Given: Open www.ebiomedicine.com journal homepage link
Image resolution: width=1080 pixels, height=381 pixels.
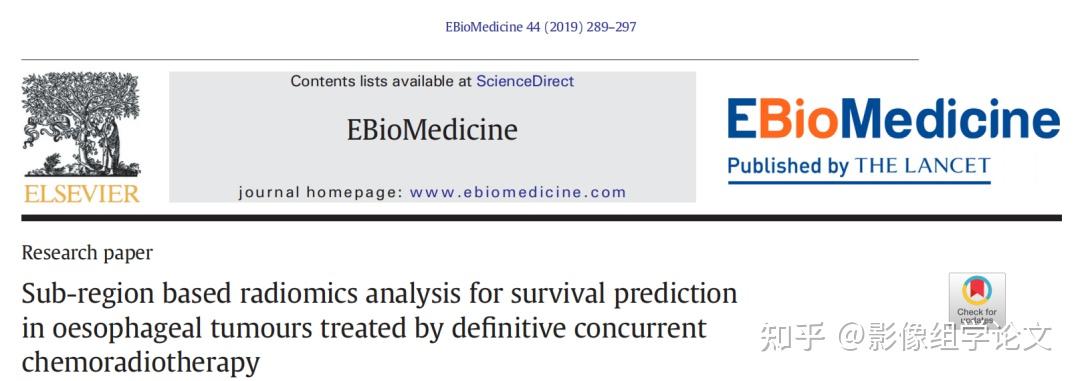Looking at the screenshot, I should coord(518,192).
